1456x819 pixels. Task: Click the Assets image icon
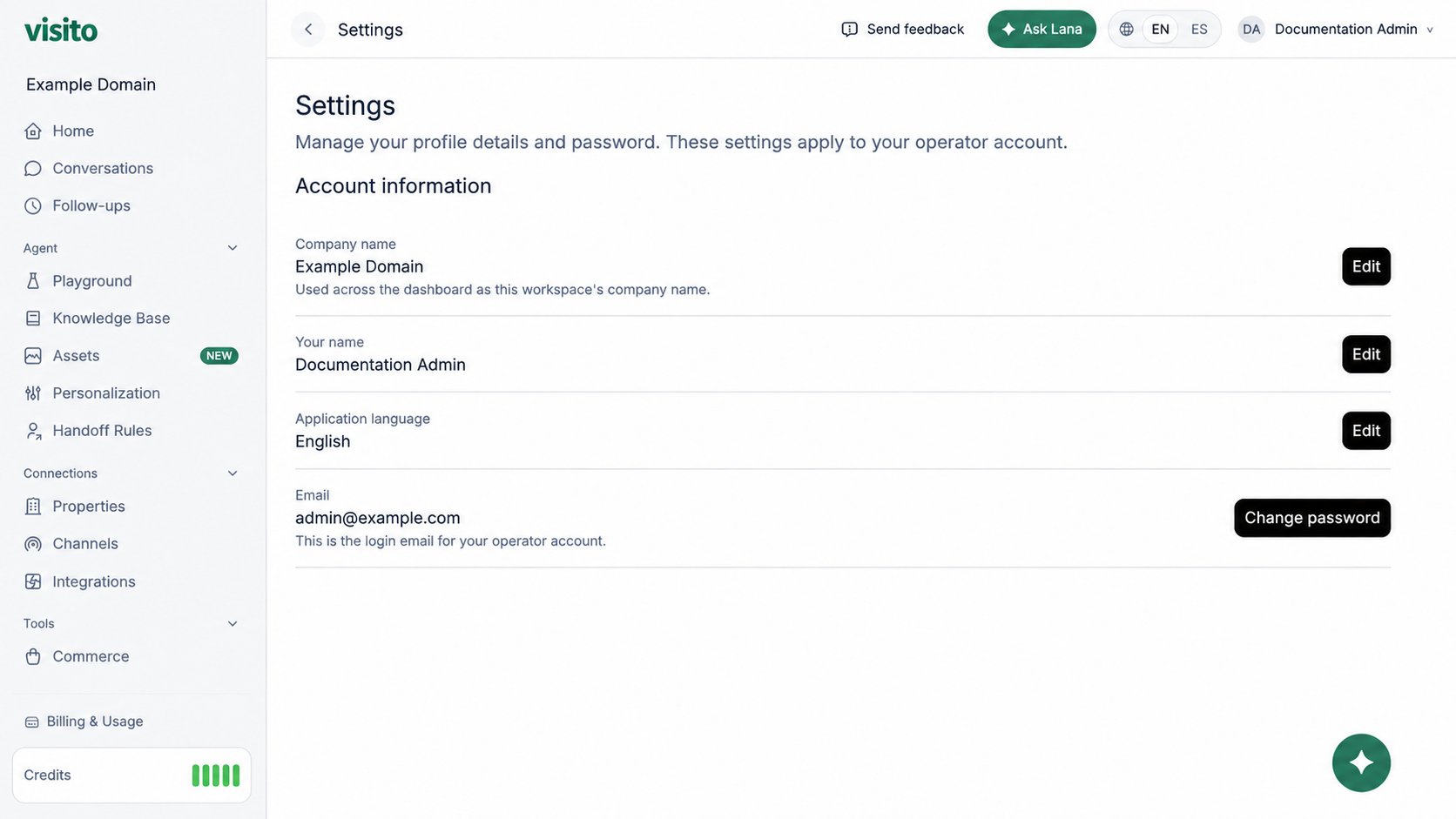coord(33,356)
